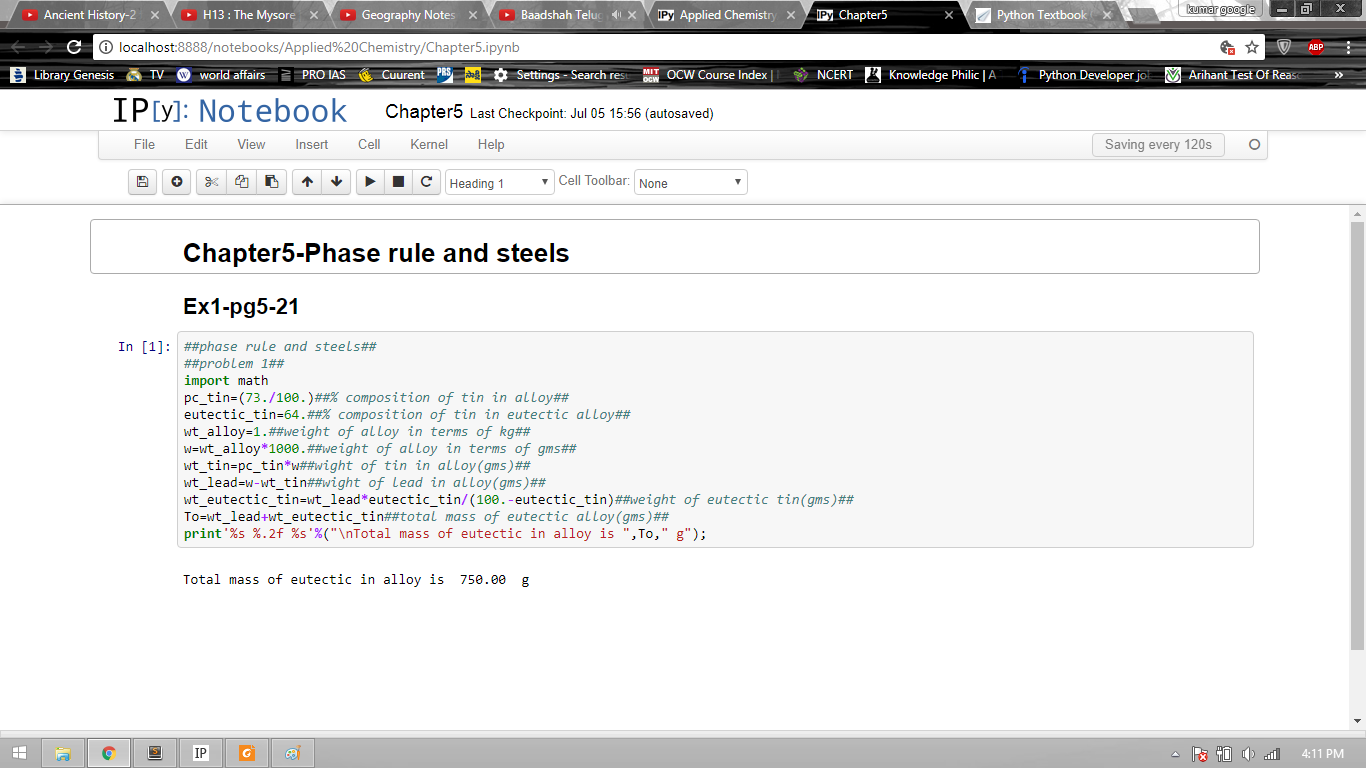This screenshot has height=768, width=1366.
Task: Bookmark this page with the star icon
Action: 1252,47
